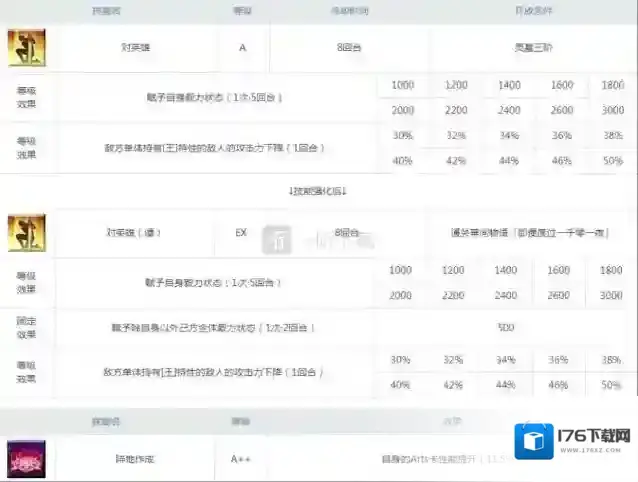
Task: Click the purple 阵地作成 skill icon
Action: coord(26,459)
